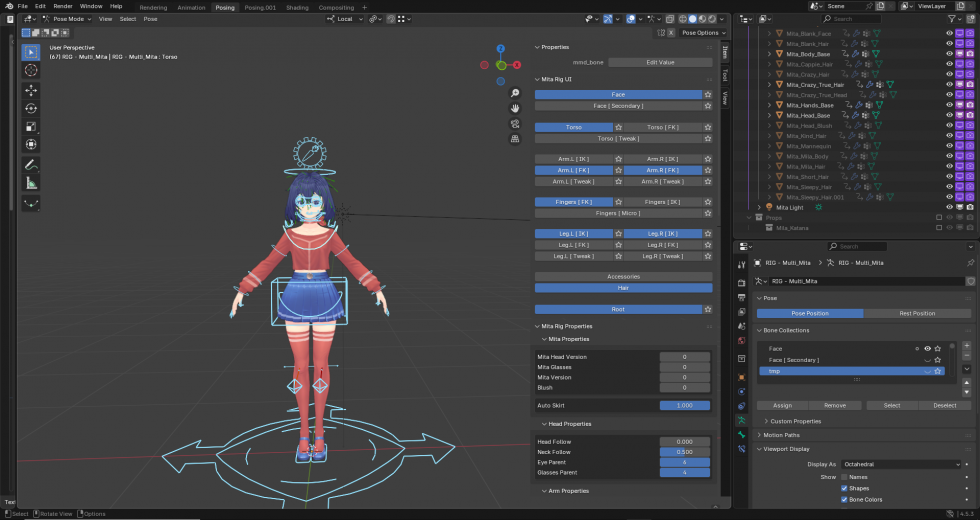Select the Rotate tool
The height and width of the screenshot is (520, 980).
tap(31, 108)
